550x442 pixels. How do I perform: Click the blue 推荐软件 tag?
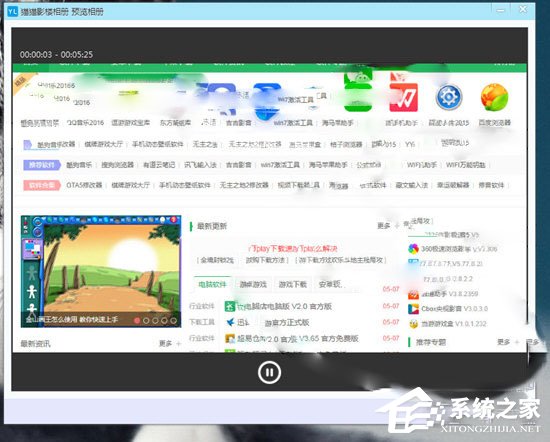point(42,165)
